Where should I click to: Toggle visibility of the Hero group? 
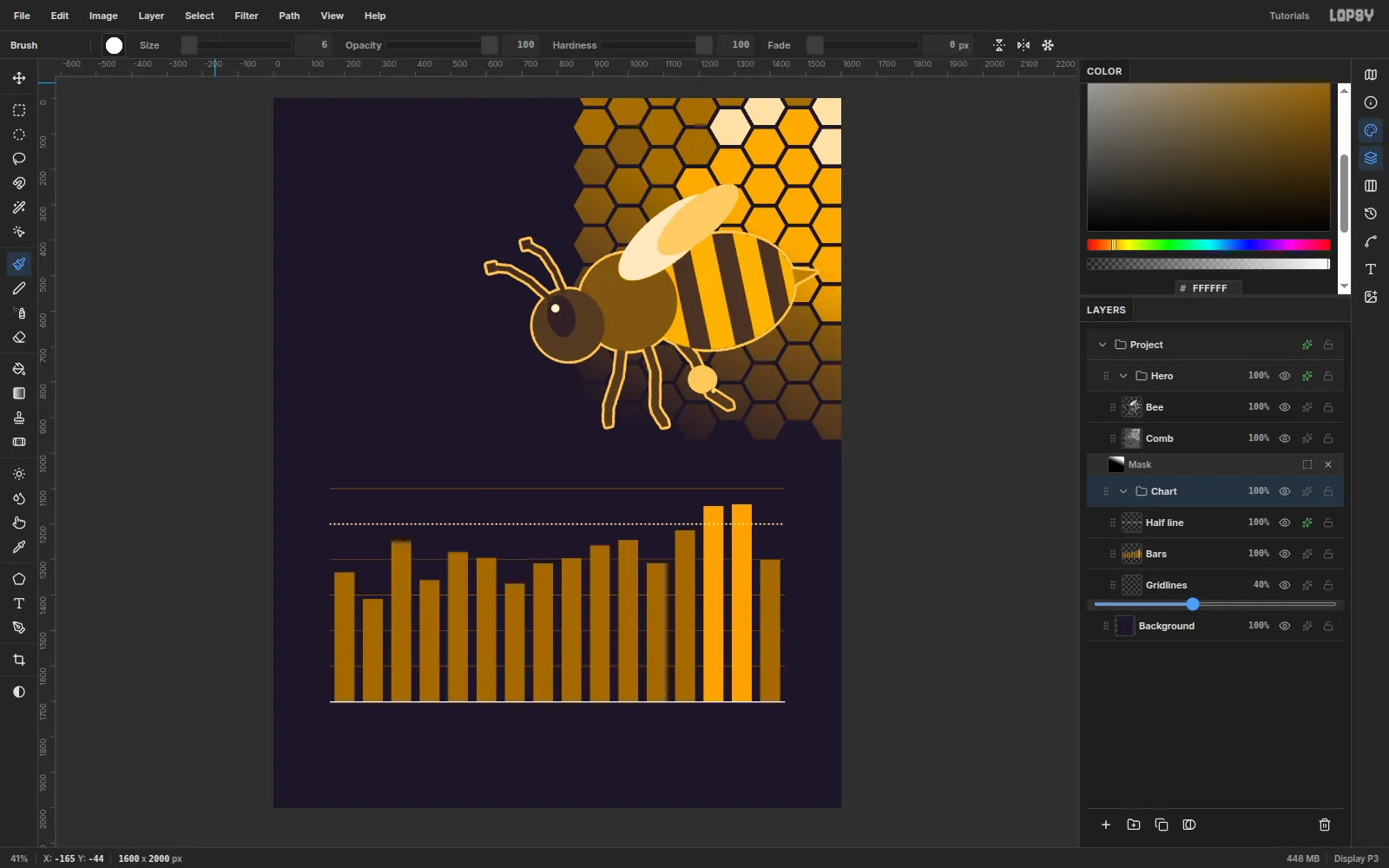(1285, 376)
